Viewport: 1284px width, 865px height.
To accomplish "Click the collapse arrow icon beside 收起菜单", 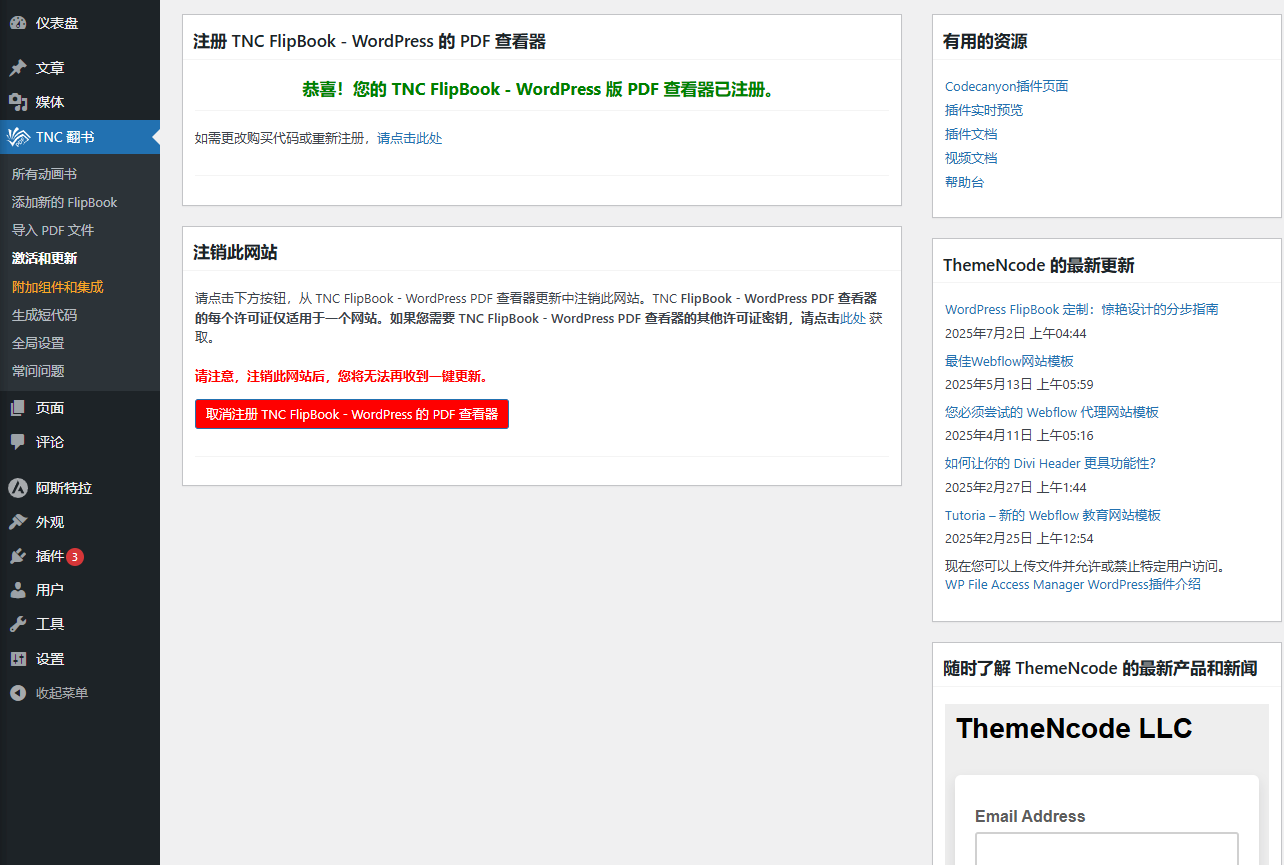I will (x=18, y=693).
